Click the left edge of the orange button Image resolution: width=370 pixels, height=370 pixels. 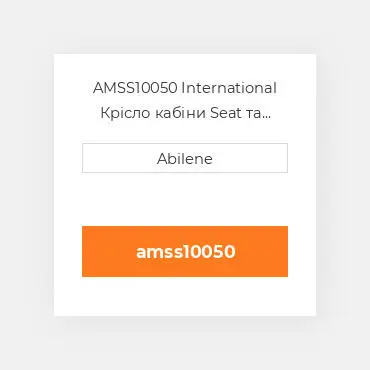pyautogui.click(x=87, y=251)
